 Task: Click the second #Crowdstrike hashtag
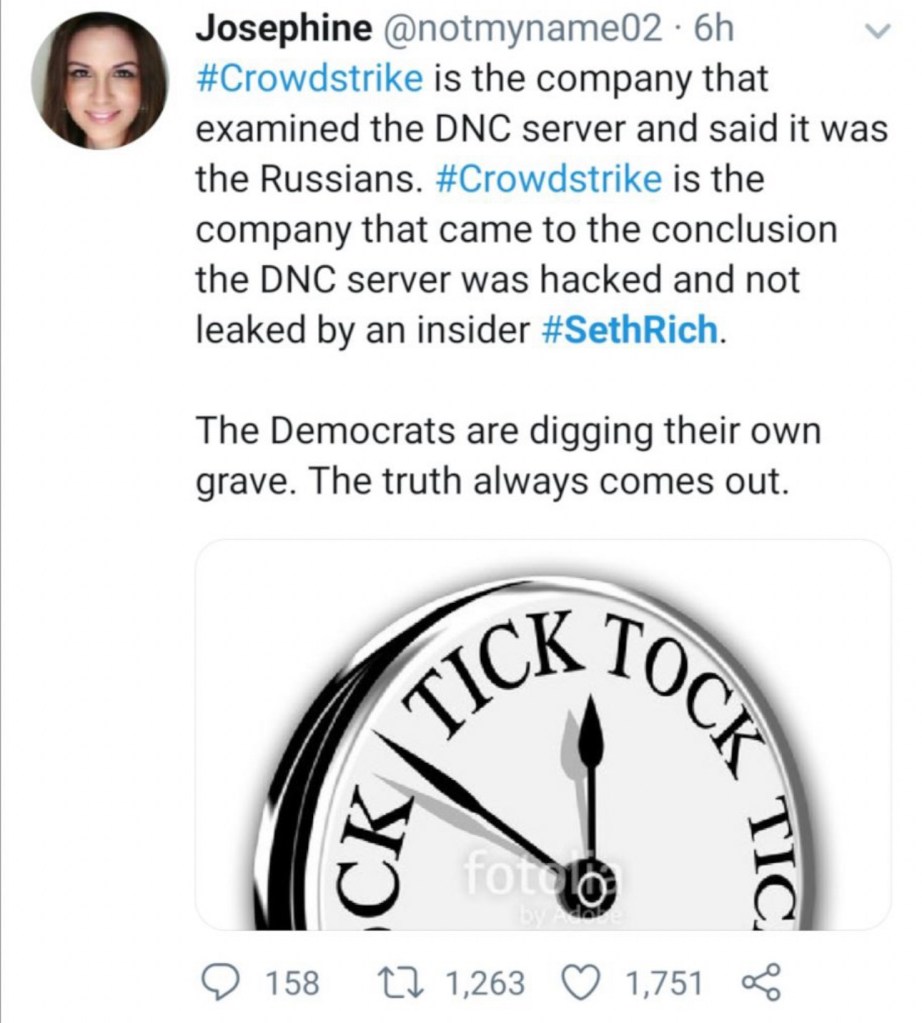tap(550, 179)
